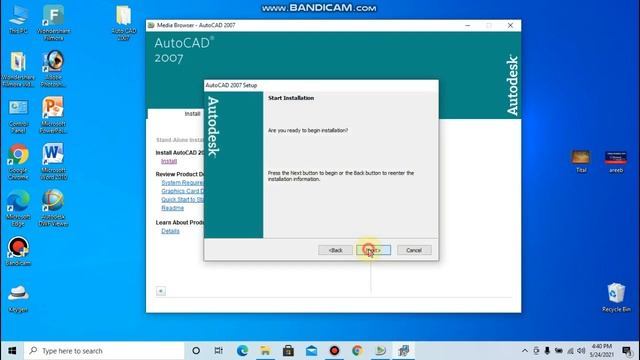Open Microsoft Edge desktop shortcut

tap(18, 208)
